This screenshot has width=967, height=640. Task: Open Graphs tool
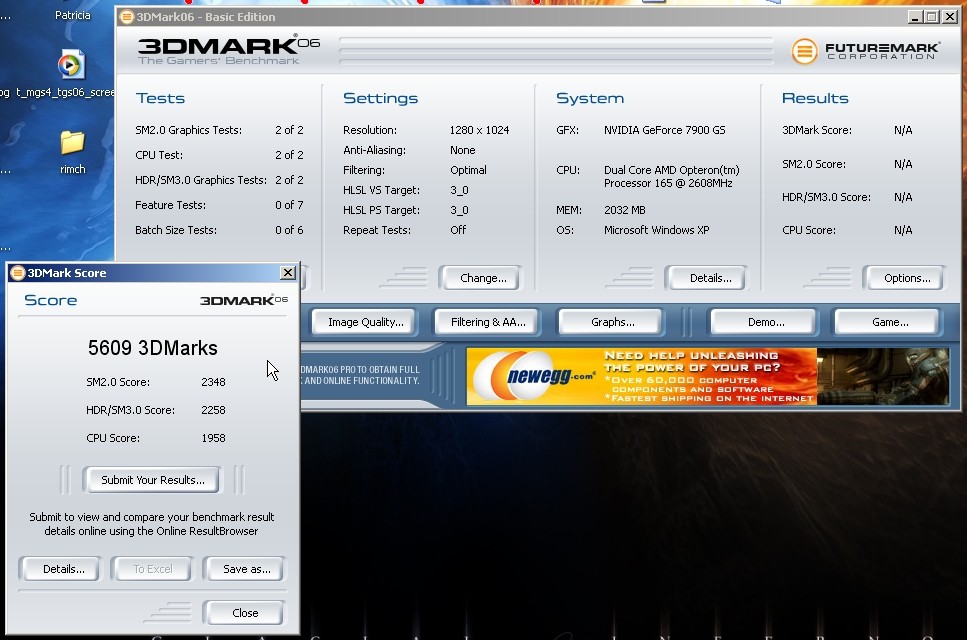[611, 322]
